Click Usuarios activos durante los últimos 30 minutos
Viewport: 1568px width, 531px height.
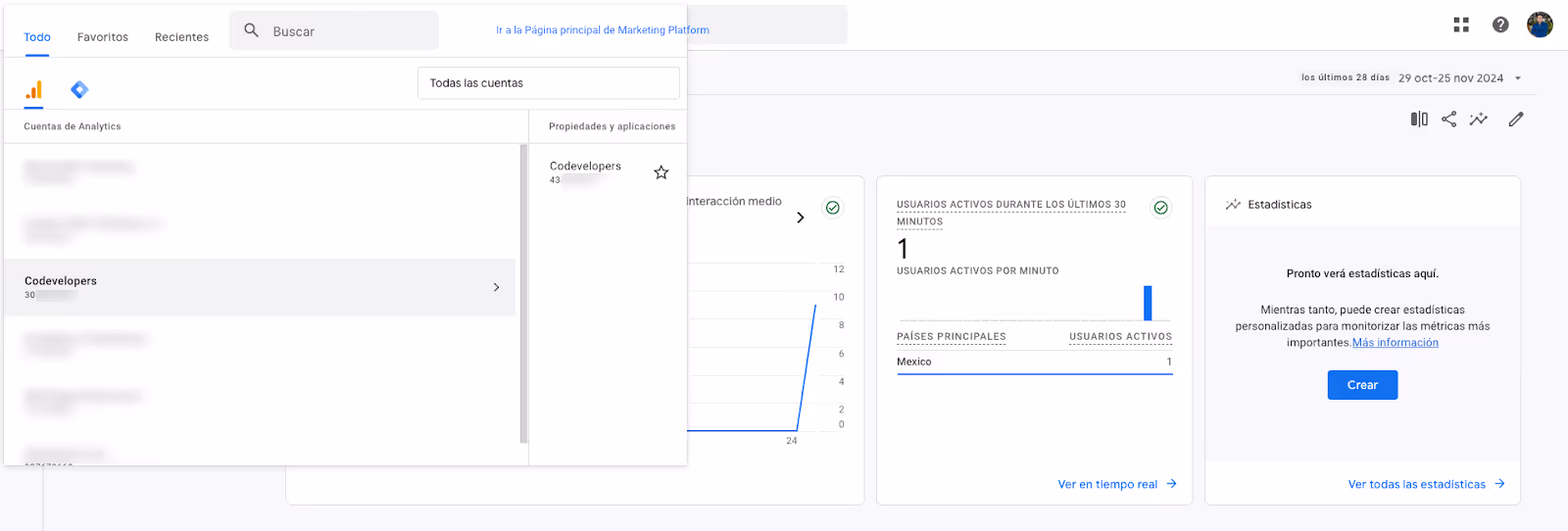coord(1011,214)
